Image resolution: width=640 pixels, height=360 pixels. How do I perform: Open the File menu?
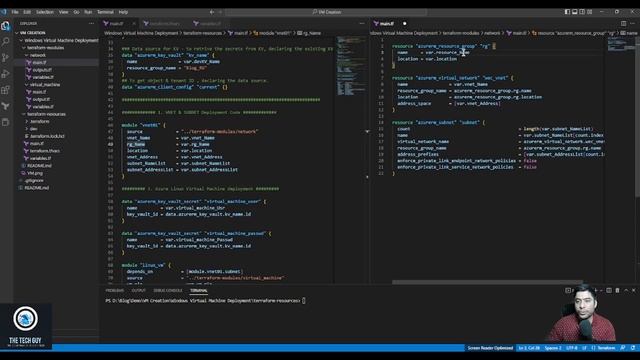(15, 12)
